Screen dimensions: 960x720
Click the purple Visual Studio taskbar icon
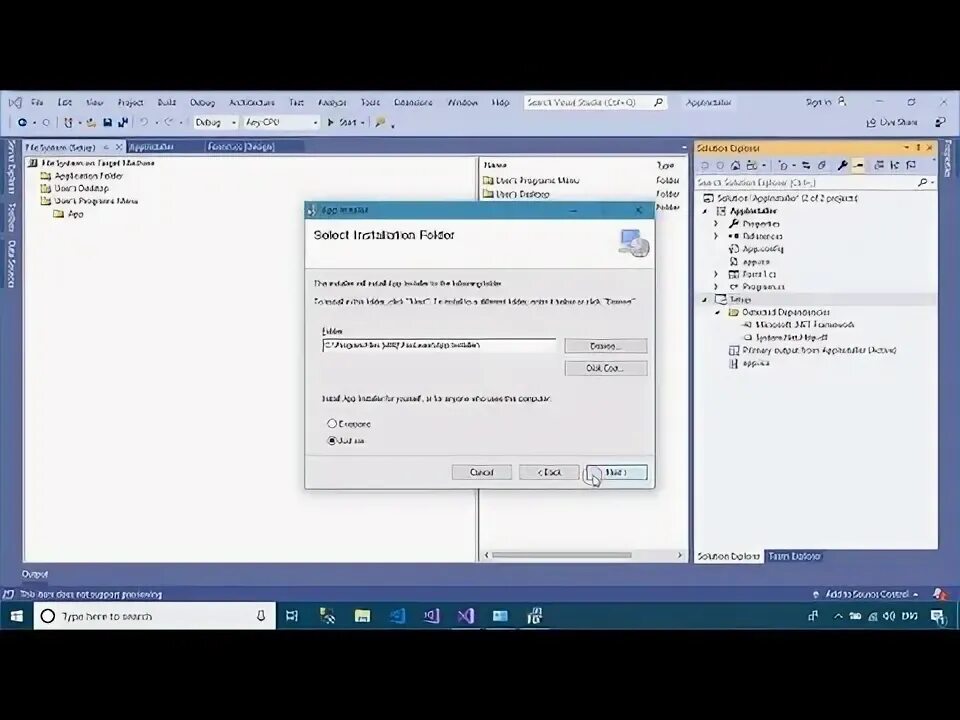(466, 616)
